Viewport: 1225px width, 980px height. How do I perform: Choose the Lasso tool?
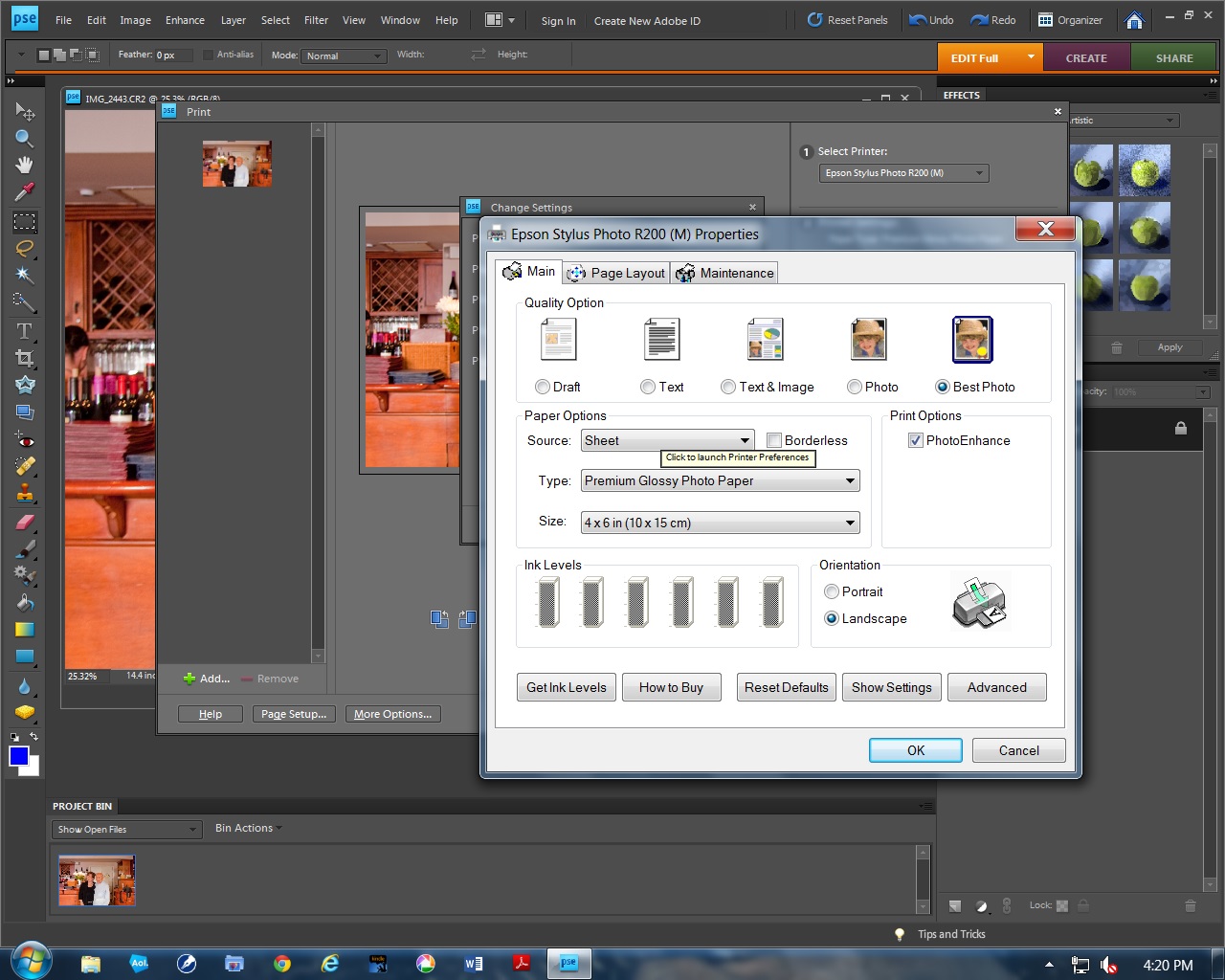(x=25, y=249)
